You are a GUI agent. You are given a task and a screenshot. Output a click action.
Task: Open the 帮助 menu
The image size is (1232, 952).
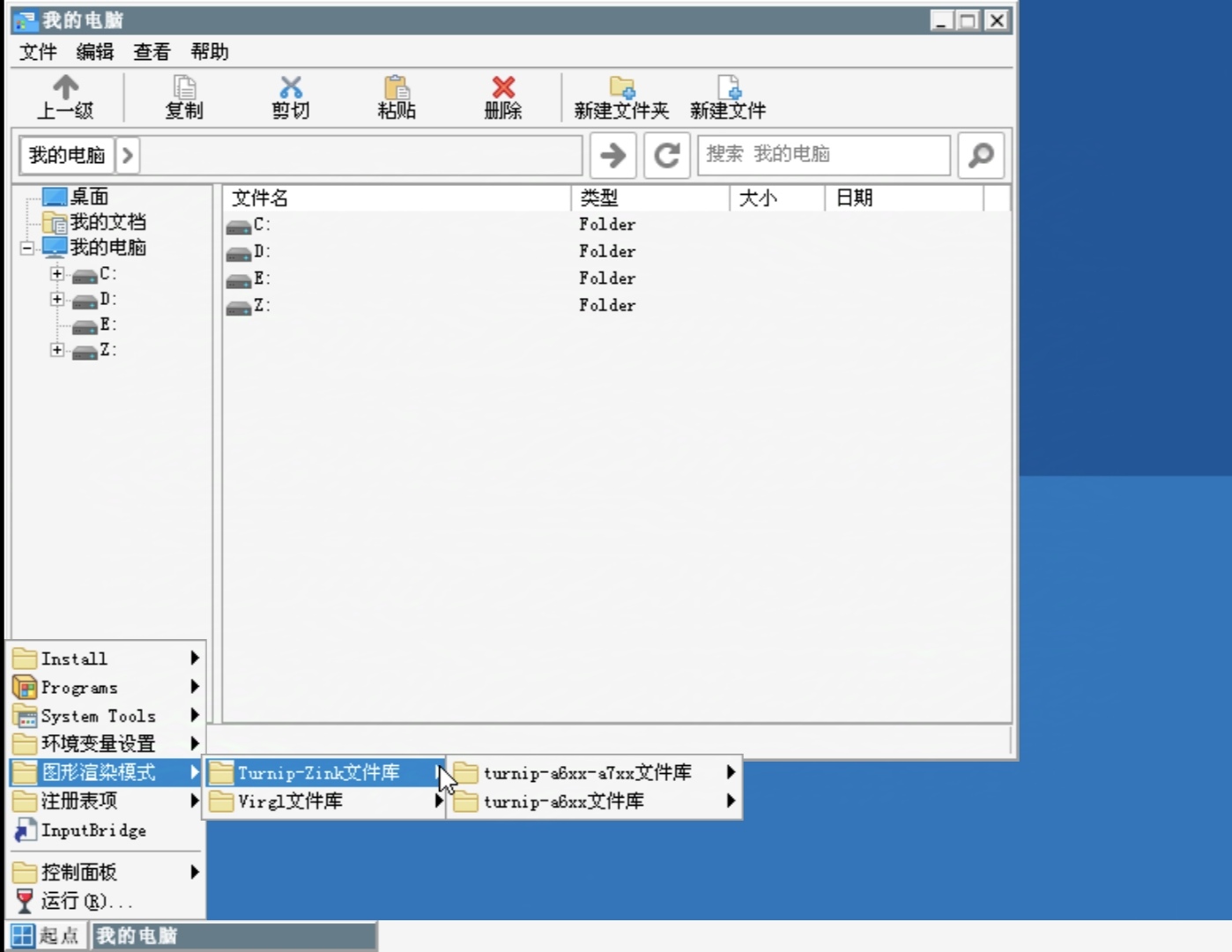[210, 52]
